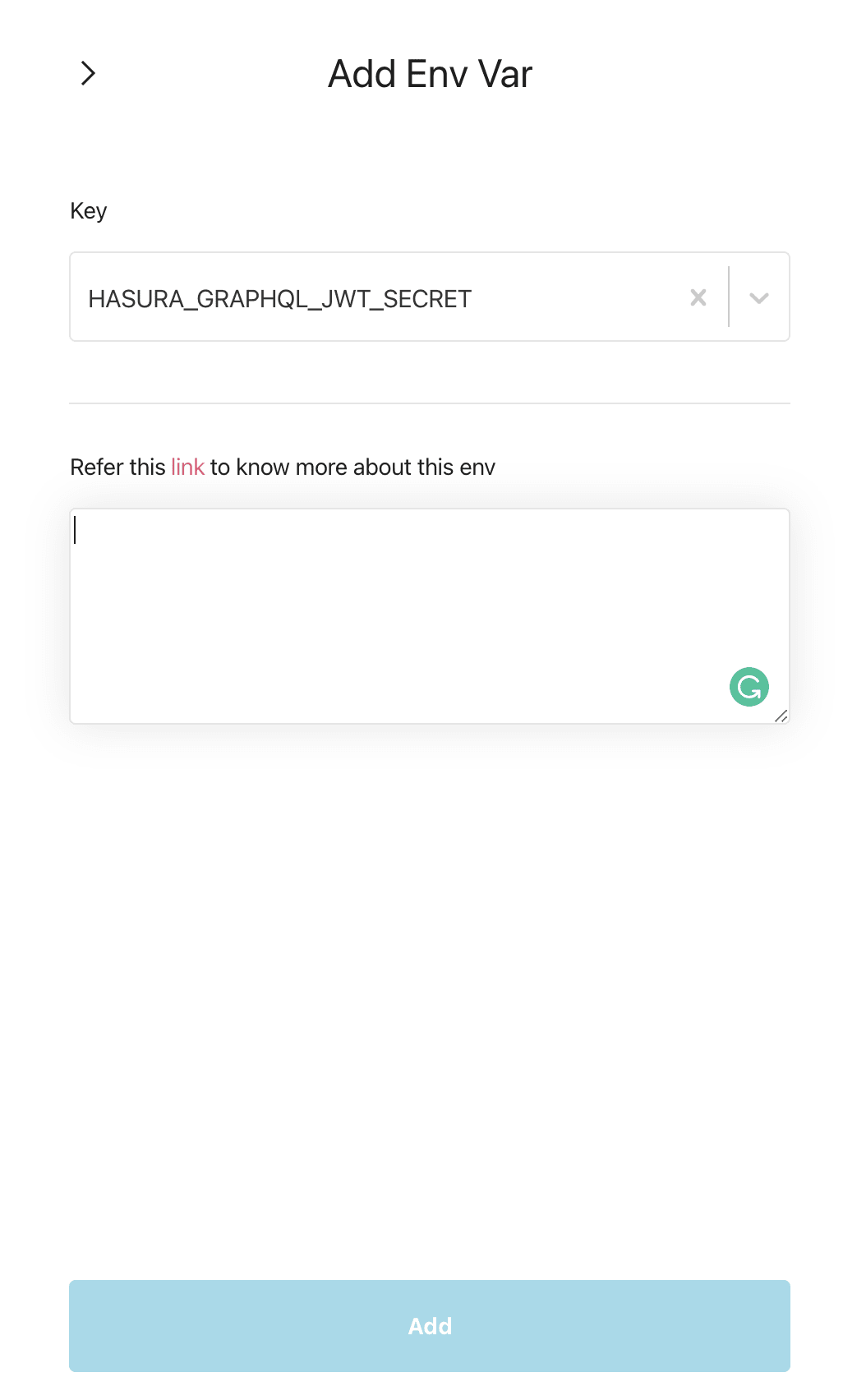This screenshot has height=1400, width=843.
Task: Click the horizontal divider below Key field
Action: pyautogui.click(x=430, y=403)
